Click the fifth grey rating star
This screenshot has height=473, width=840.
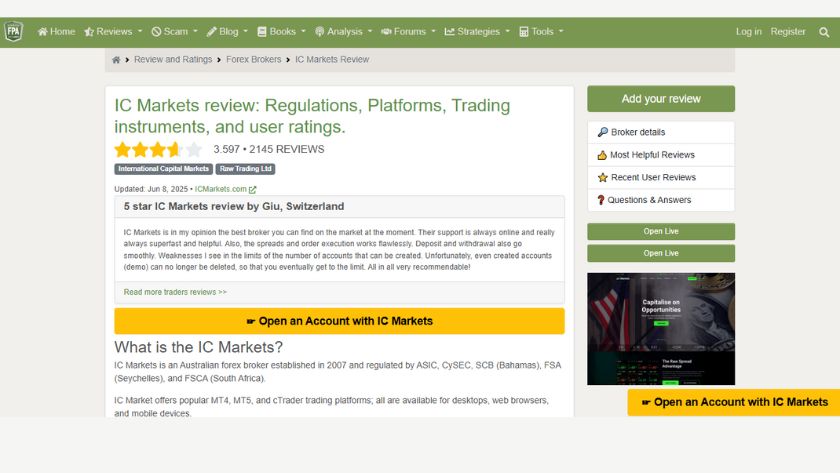pos(193,149)
